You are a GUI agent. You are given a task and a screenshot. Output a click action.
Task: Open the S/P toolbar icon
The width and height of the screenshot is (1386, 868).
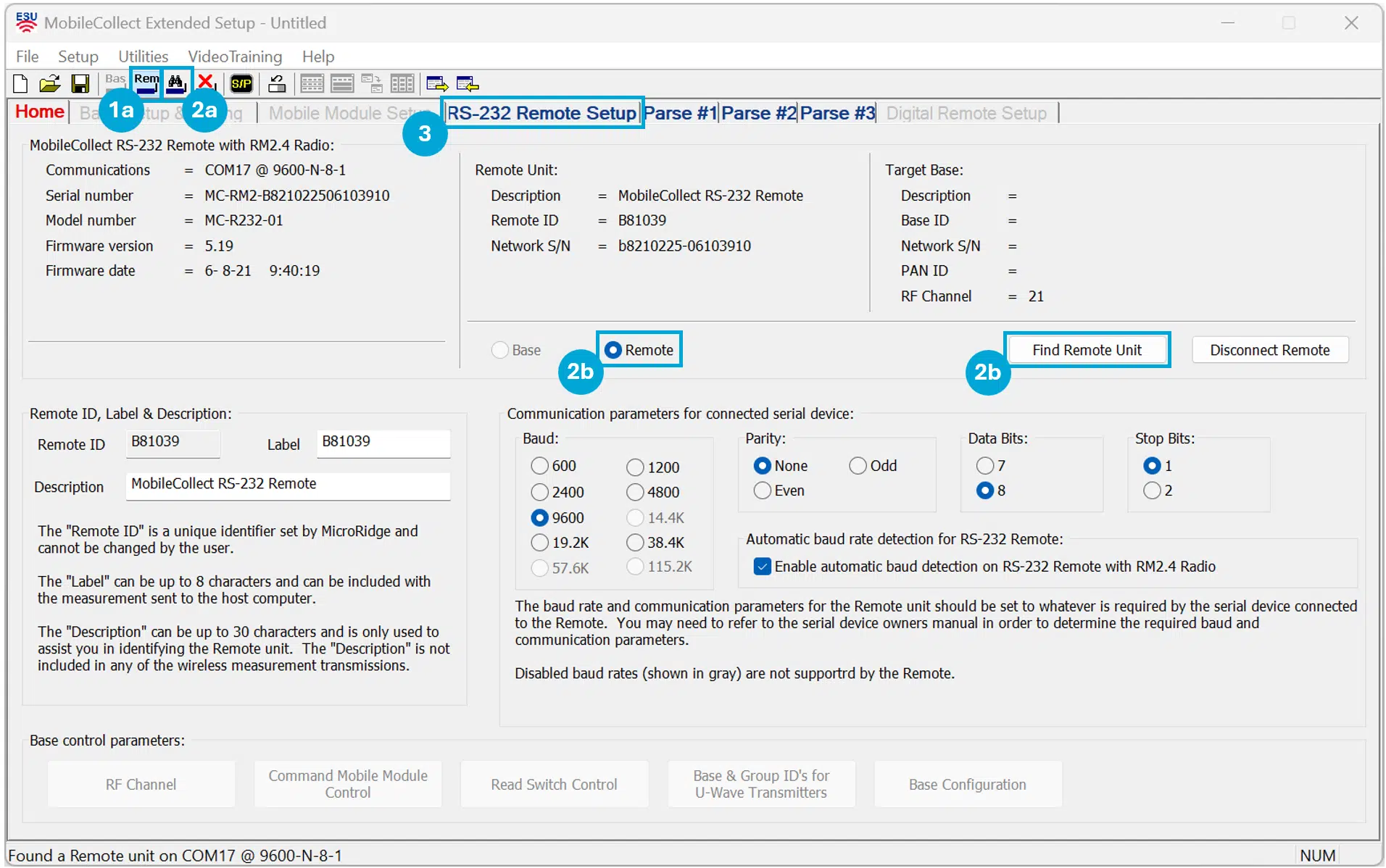pos(241,84)
